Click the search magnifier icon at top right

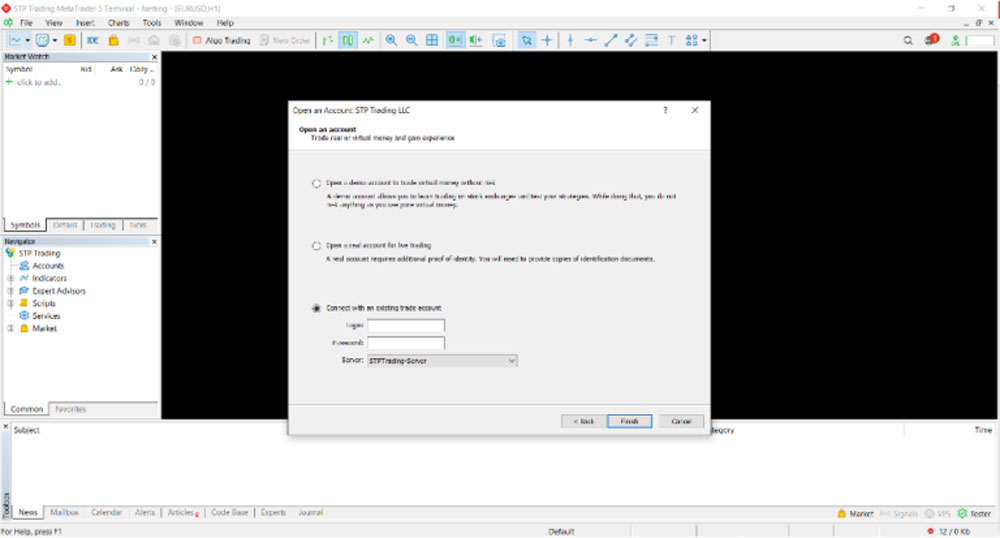908,40
